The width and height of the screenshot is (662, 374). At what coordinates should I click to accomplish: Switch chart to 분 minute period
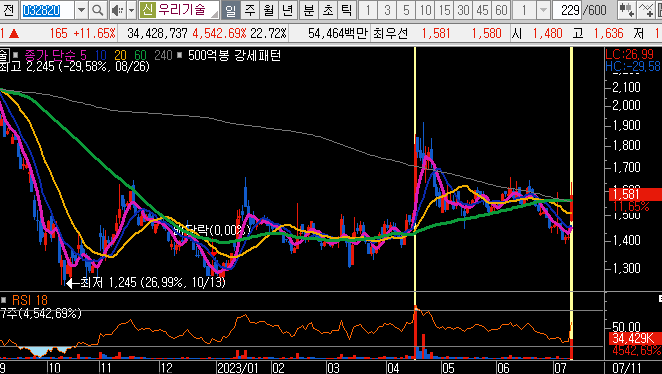tap(309, 10)
